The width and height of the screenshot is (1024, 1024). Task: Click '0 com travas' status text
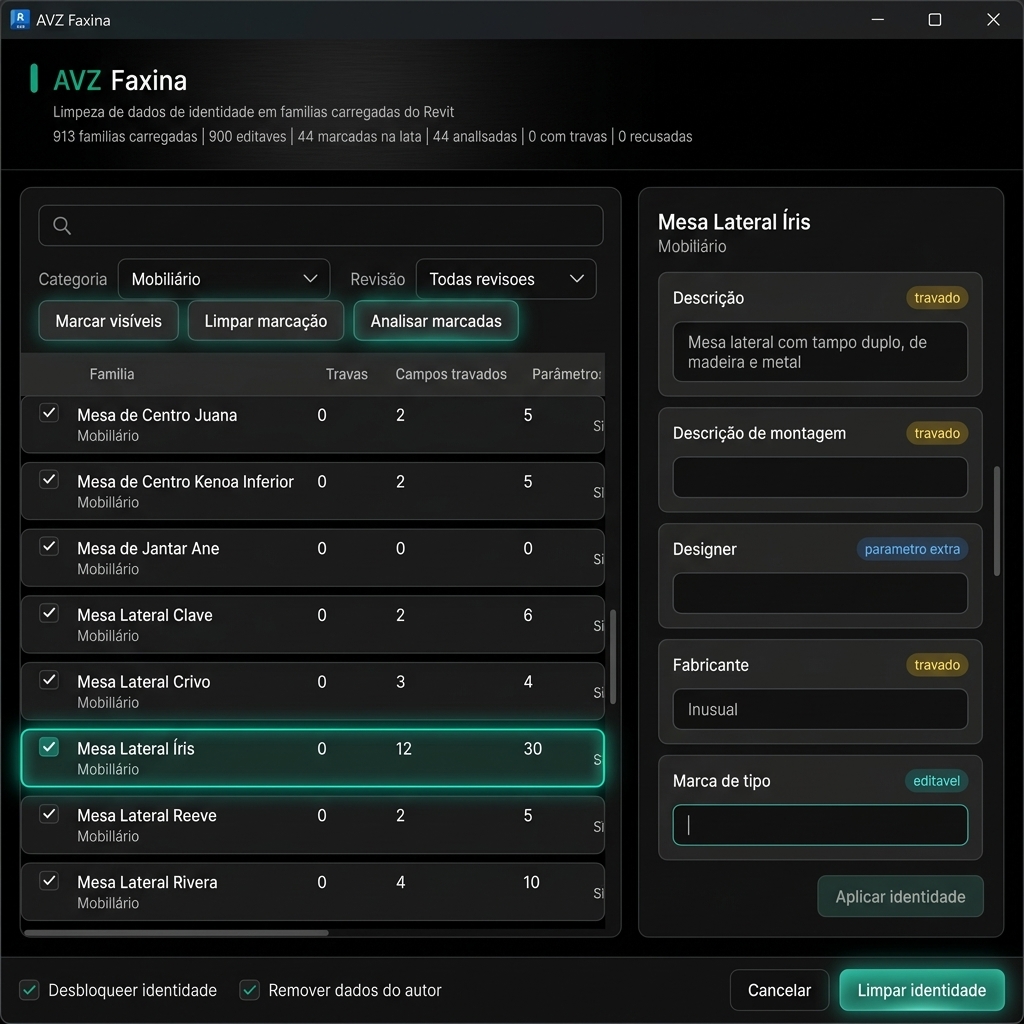point(568,136)
